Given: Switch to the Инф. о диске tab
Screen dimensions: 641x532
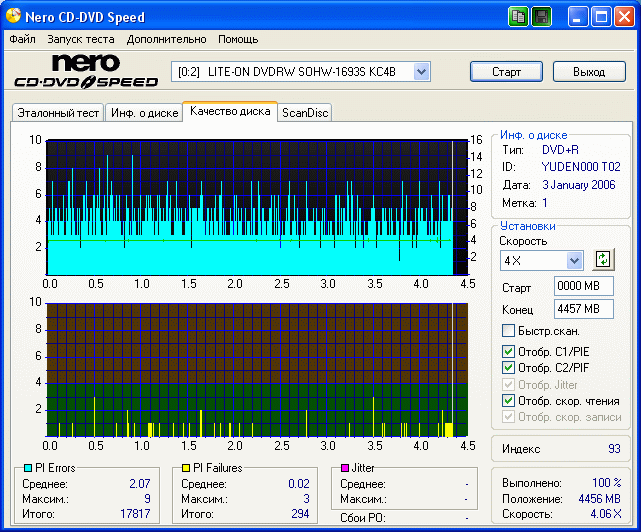Looking at the screenshot, I should coord(144,113).
